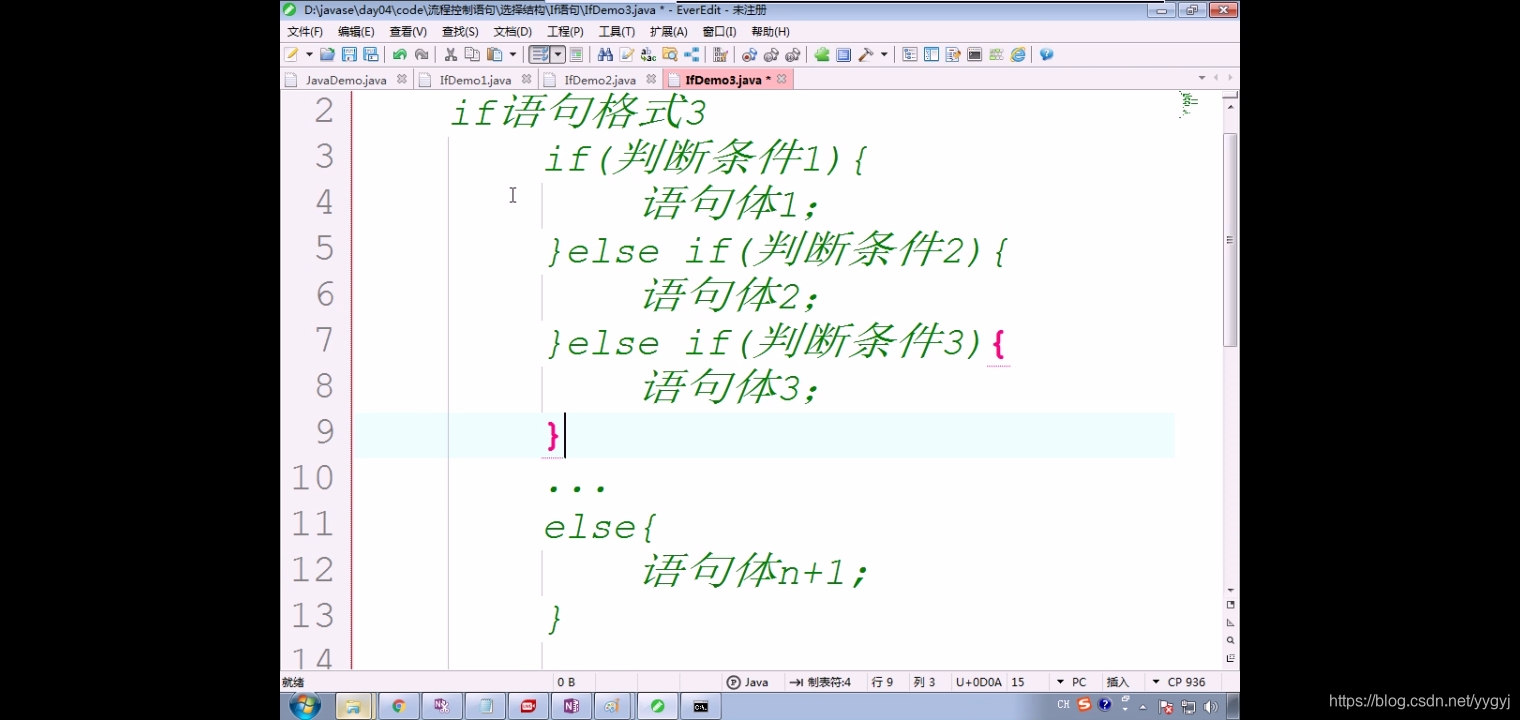The image size is (1520, 720).
Task: Close the IfDemo2.java tab
Action: pos(651,79)
